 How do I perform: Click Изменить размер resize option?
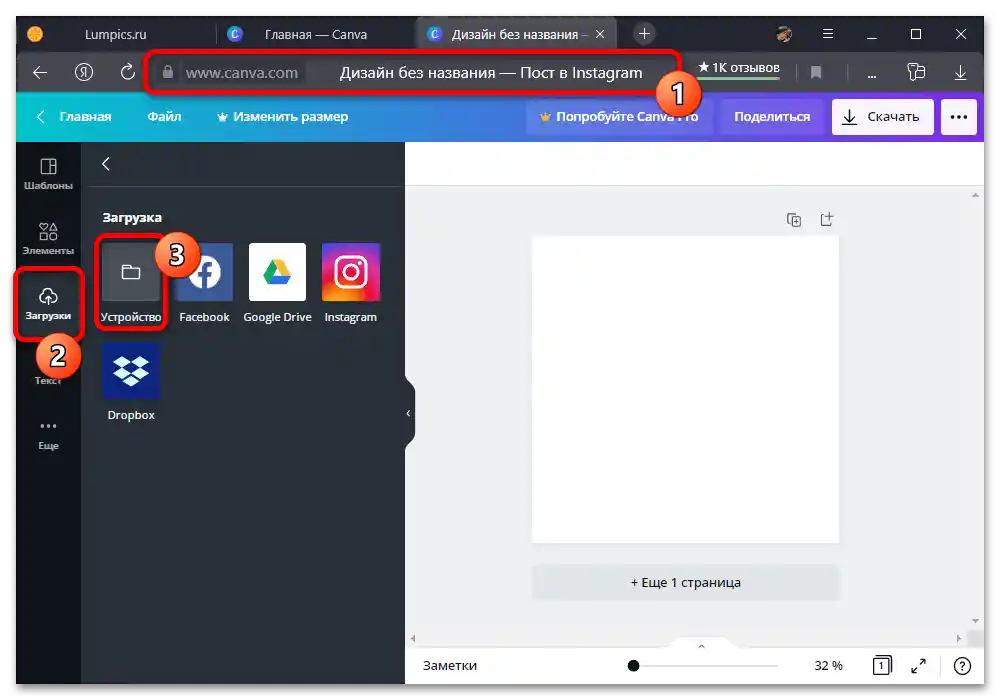pos(283,117)
